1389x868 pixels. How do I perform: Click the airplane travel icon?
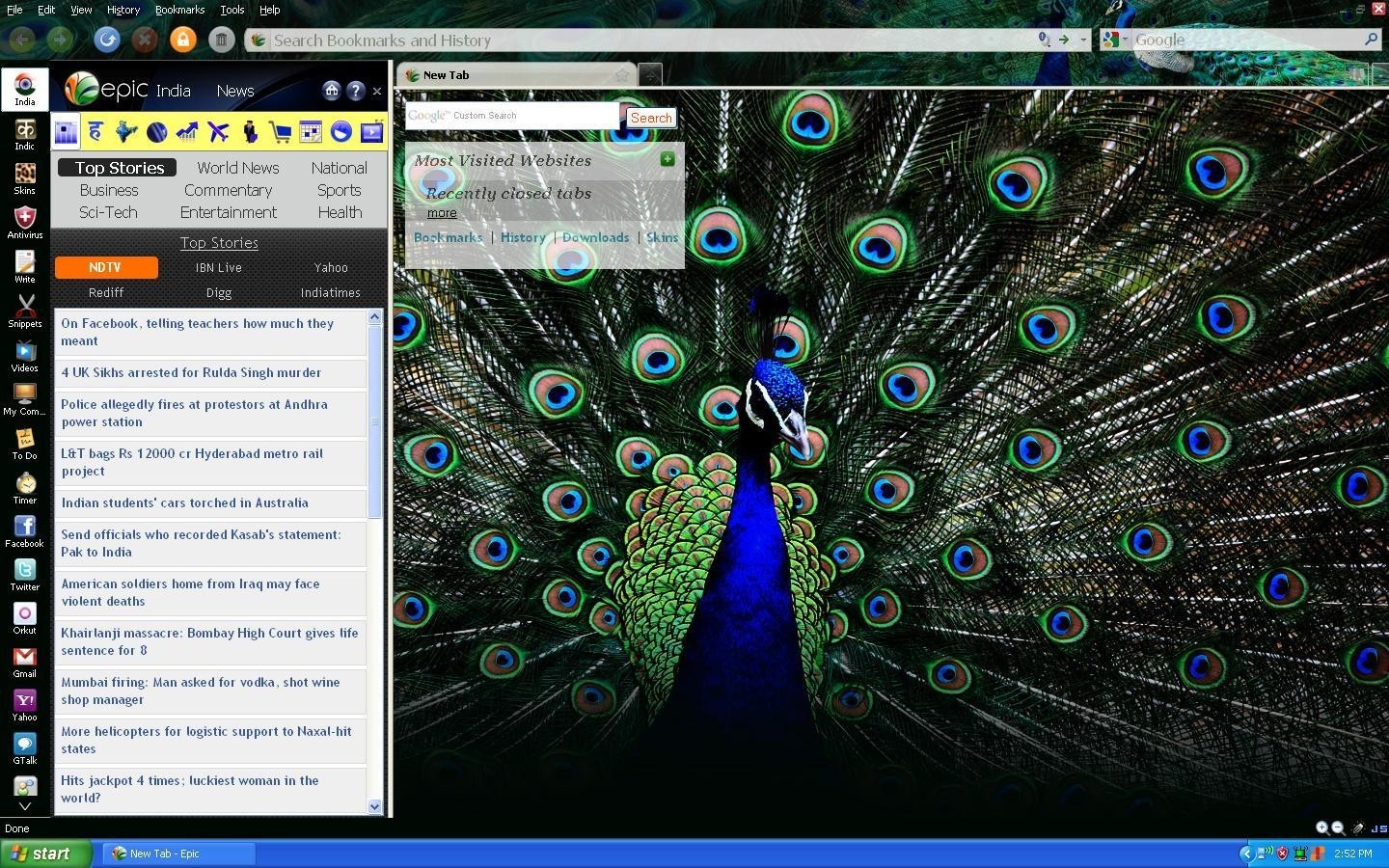[x=219, y=132]
